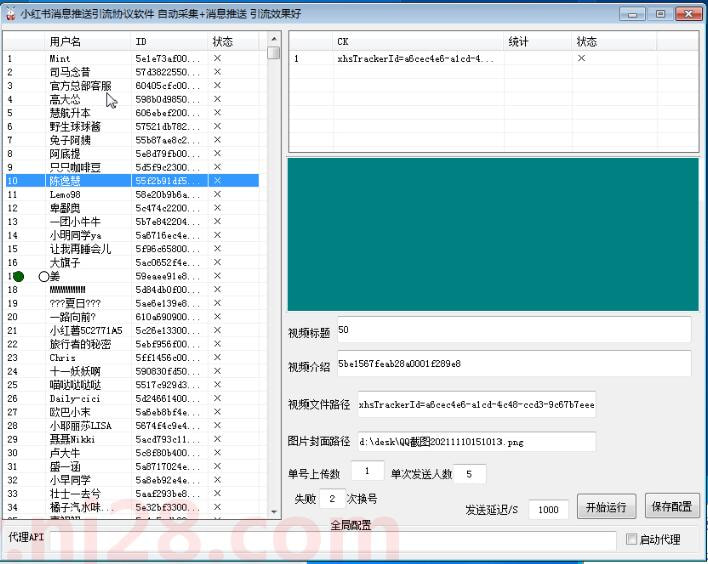Click the 代理API input field
The image size is (708, 564).
click(x=333, y=541)
